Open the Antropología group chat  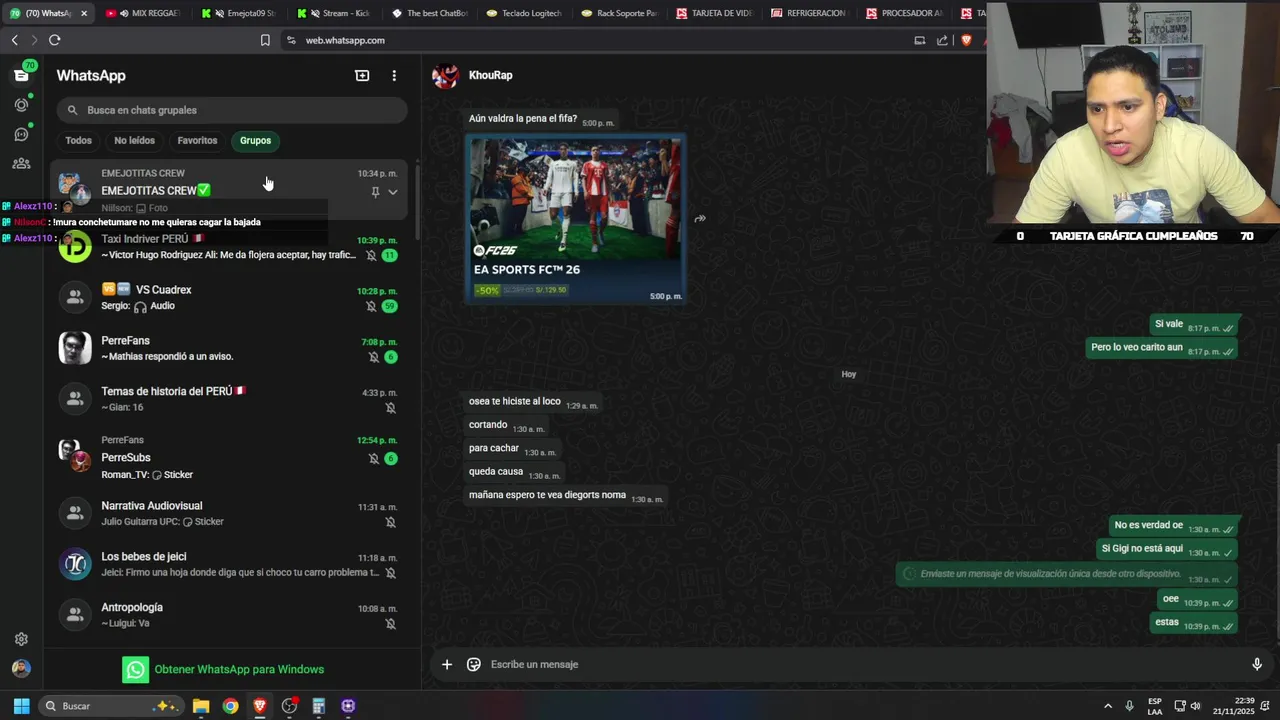pos(232,615)
